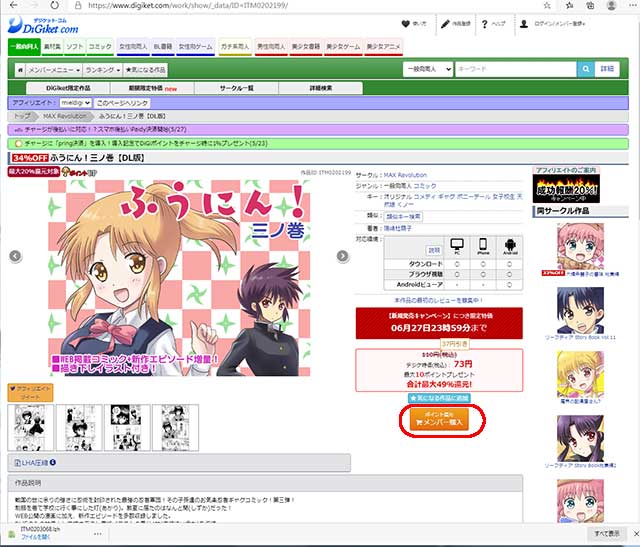
Task: Click into the keyword search field
Action: 516,69
